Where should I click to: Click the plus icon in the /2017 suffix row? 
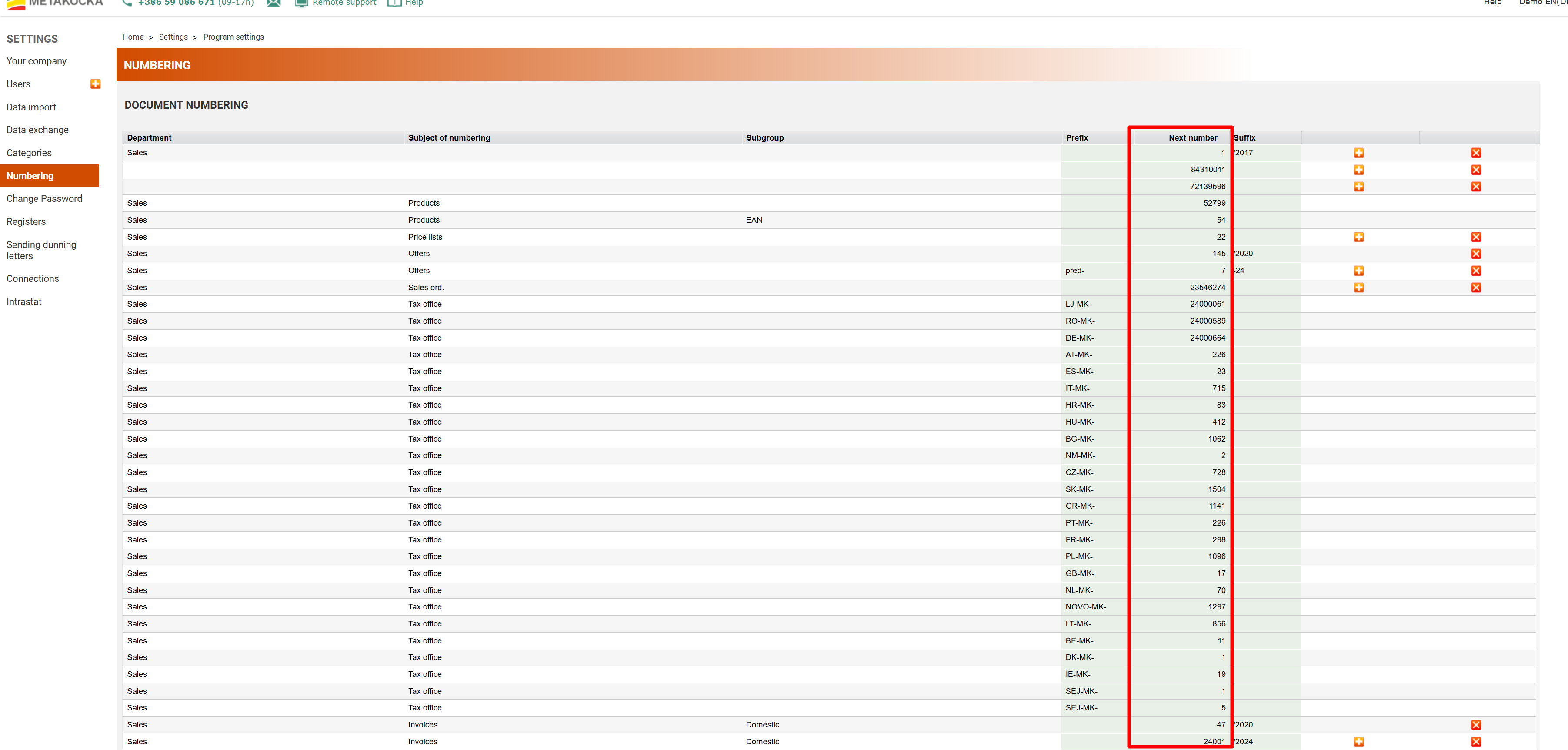(1358, 153)
